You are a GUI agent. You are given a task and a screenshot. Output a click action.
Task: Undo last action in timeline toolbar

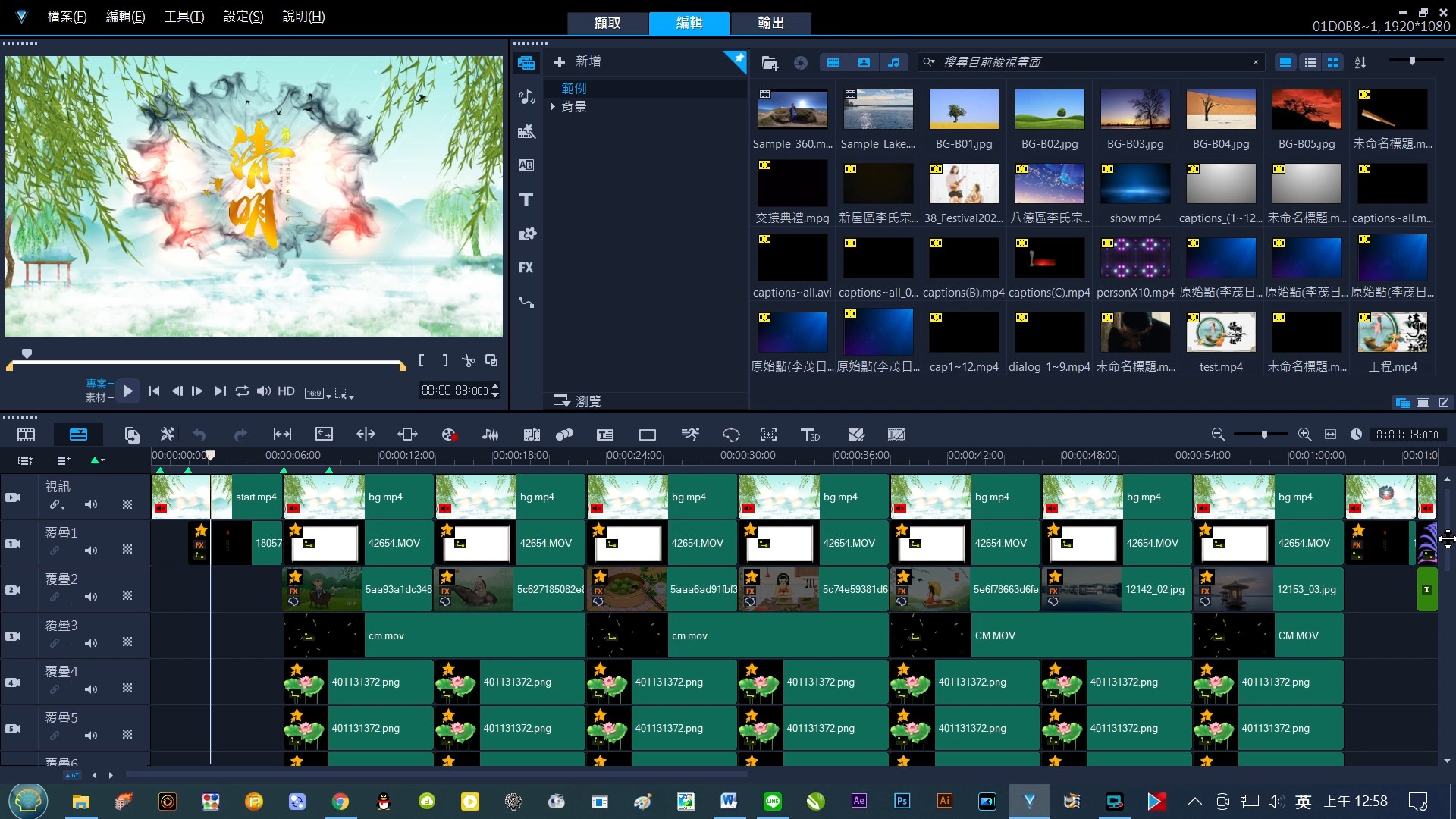click(199, 435)
